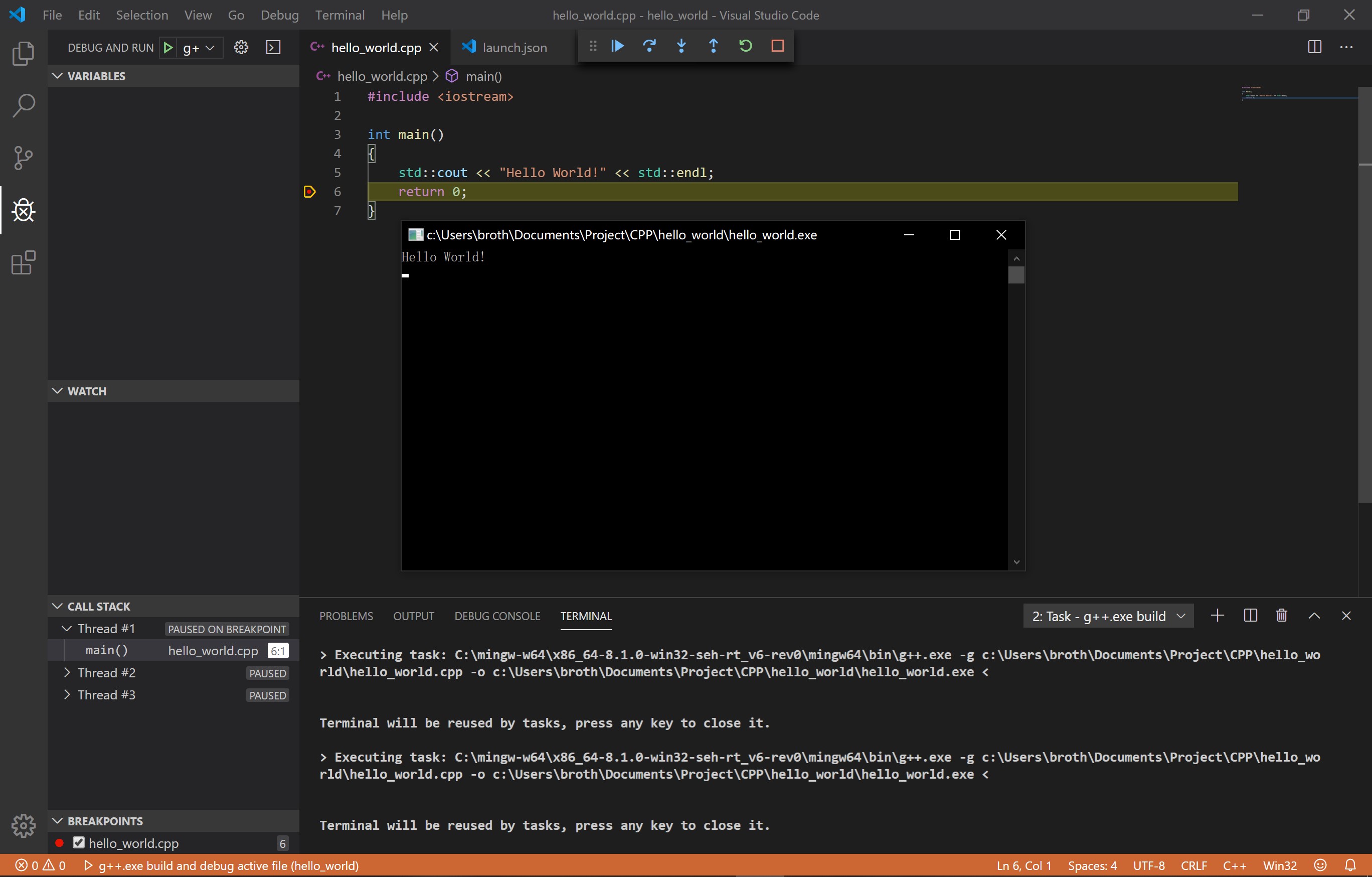Screen dimensions: 1372x877
Task: Restart the debug session
Action: (x=745, y=46)
